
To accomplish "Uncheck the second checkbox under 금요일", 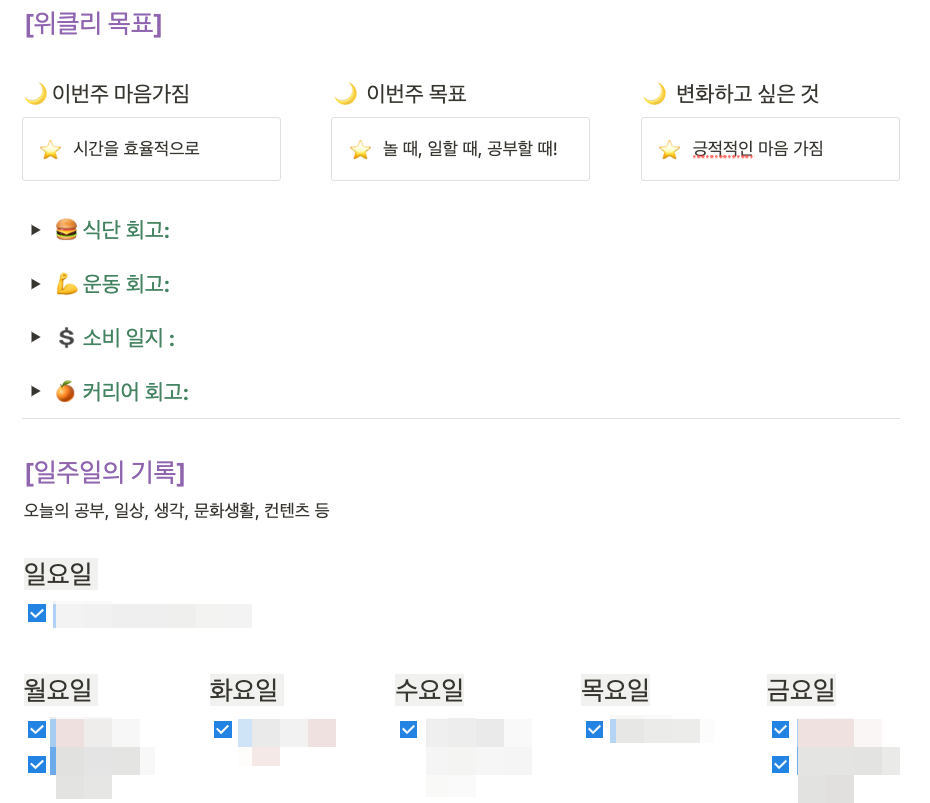I will pos(780,764).
